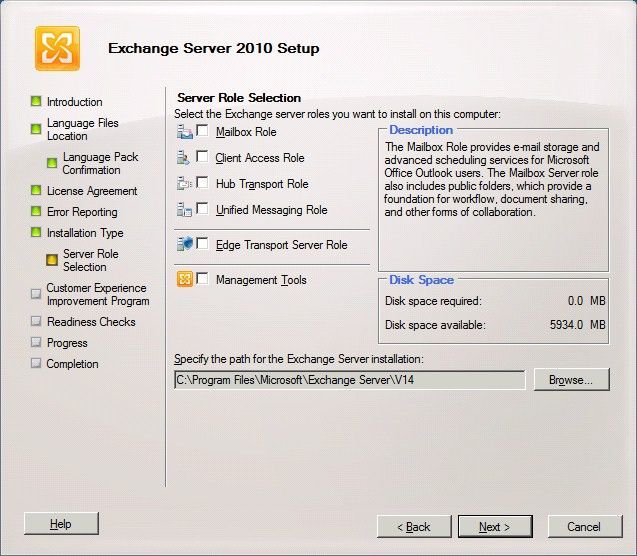This screenshot has width=637, height=556.
Task: Click the Exchange Server logo icon
Action: pos(57,48)
